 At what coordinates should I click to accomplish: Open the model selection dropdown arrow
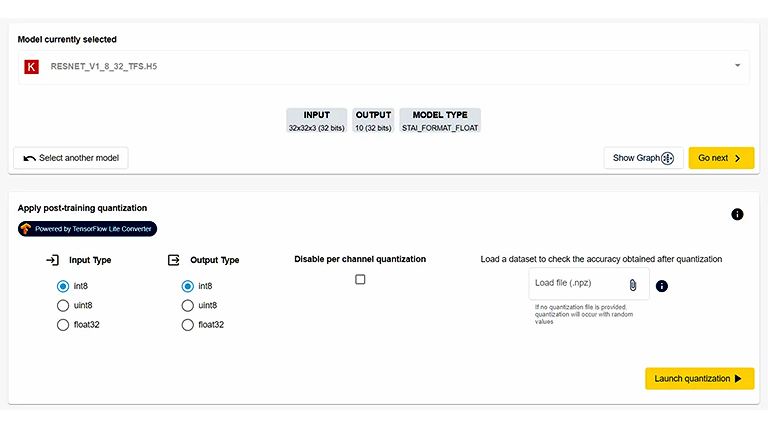737,66
